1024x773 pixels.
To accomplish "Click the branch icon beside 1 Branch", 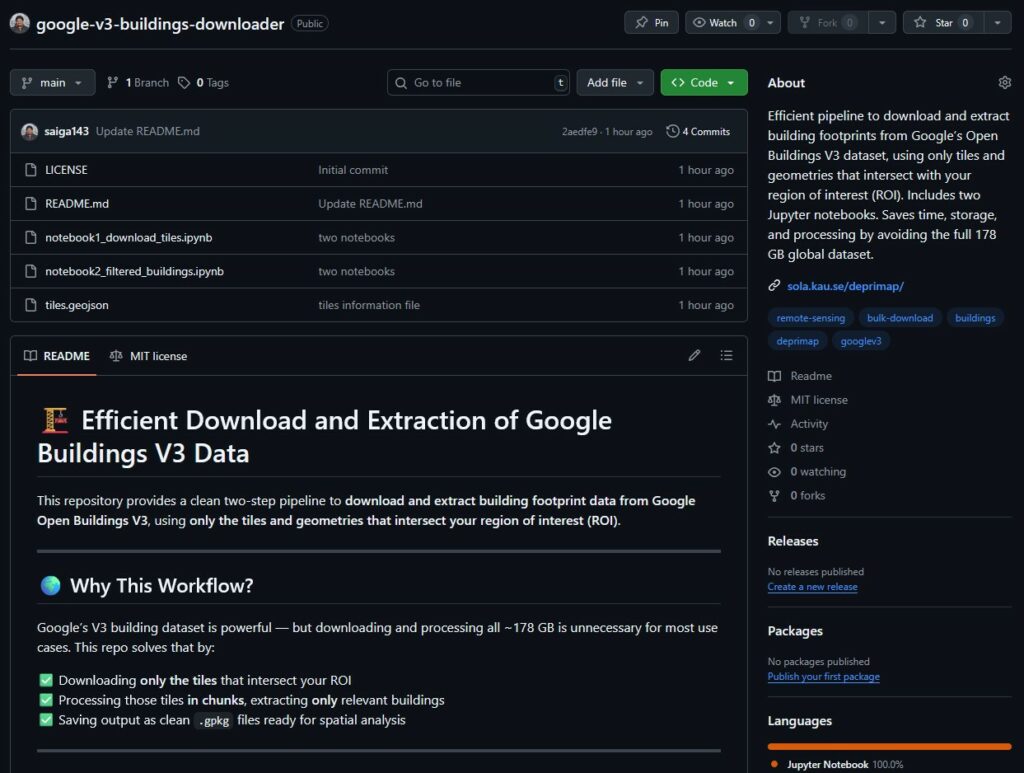I will 112,82.
